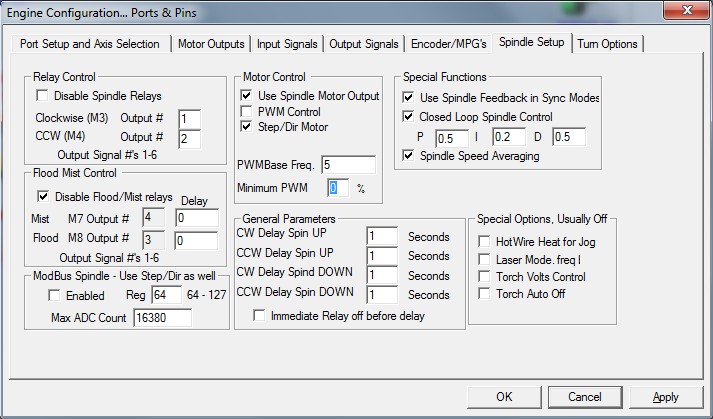This screenshot has width=713, height=419.
Task: Uncheck Use Spindle Motor Output
Action: pos(248,96)
